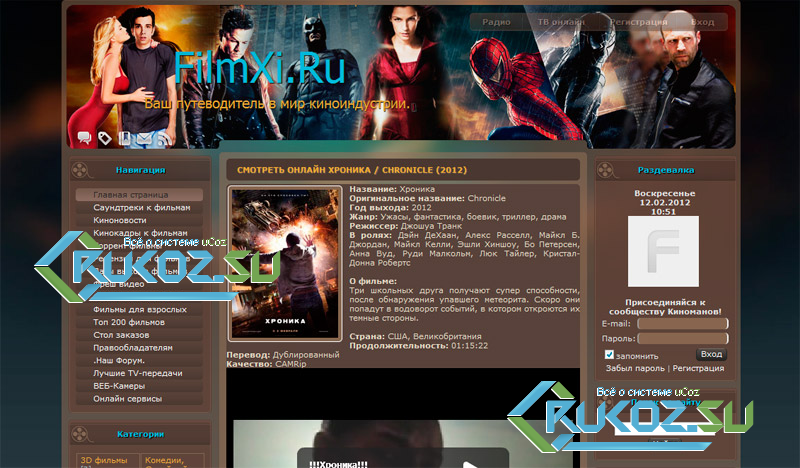
Task: Open Лучшие TV-передачи link
Action: tap(139, 374)
